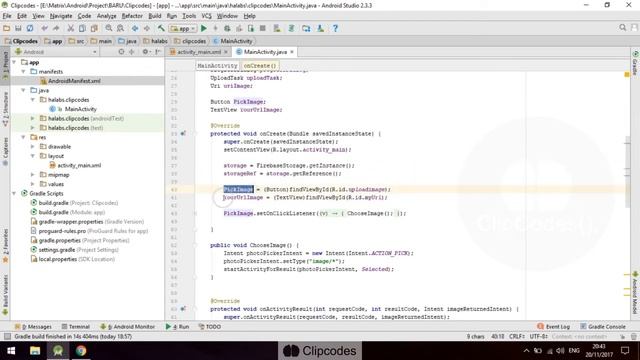Open the File menu
Viewport: 640px width, 360px height.
tap(7, 16)
